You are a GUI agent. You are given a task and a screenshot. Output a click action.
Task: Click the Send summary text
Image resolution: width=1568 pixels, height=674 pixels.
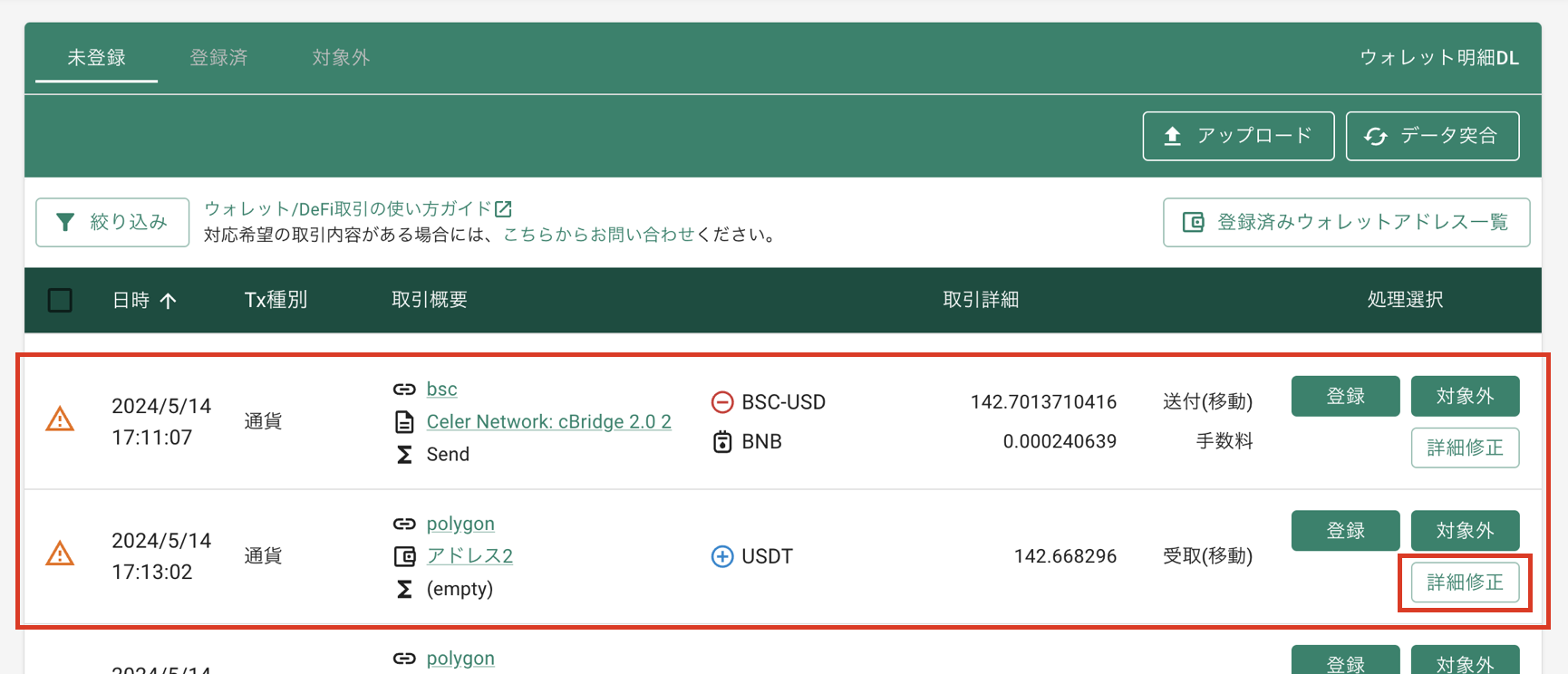448,454
